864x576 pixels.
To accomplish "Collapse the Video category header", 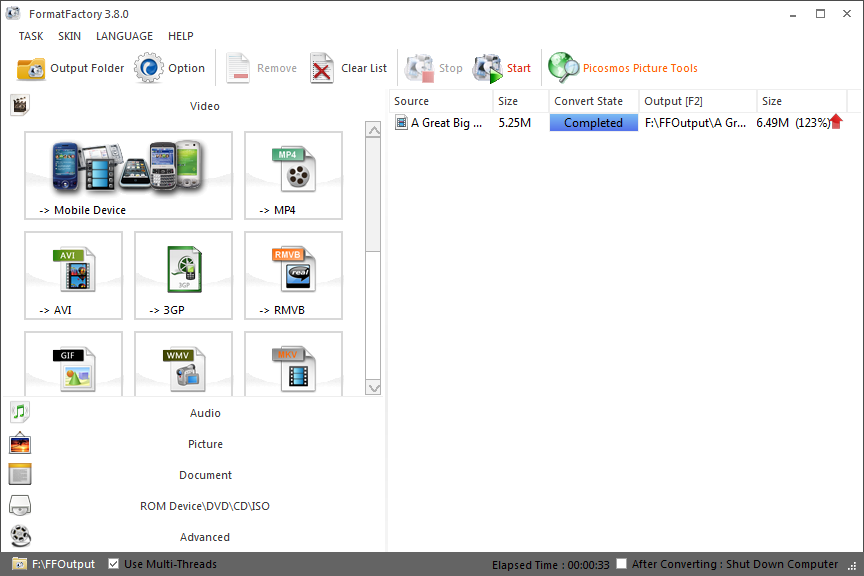I will tap(205, 106).
